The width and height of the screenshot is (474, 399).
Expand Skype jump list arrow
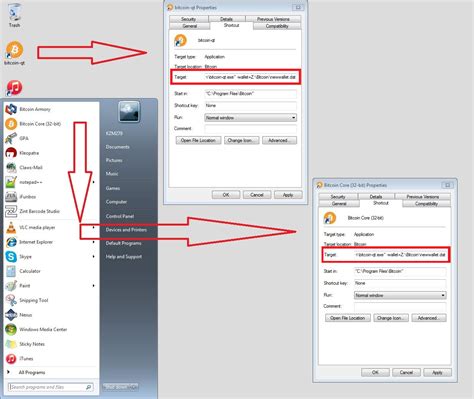(x=94, y=257)
